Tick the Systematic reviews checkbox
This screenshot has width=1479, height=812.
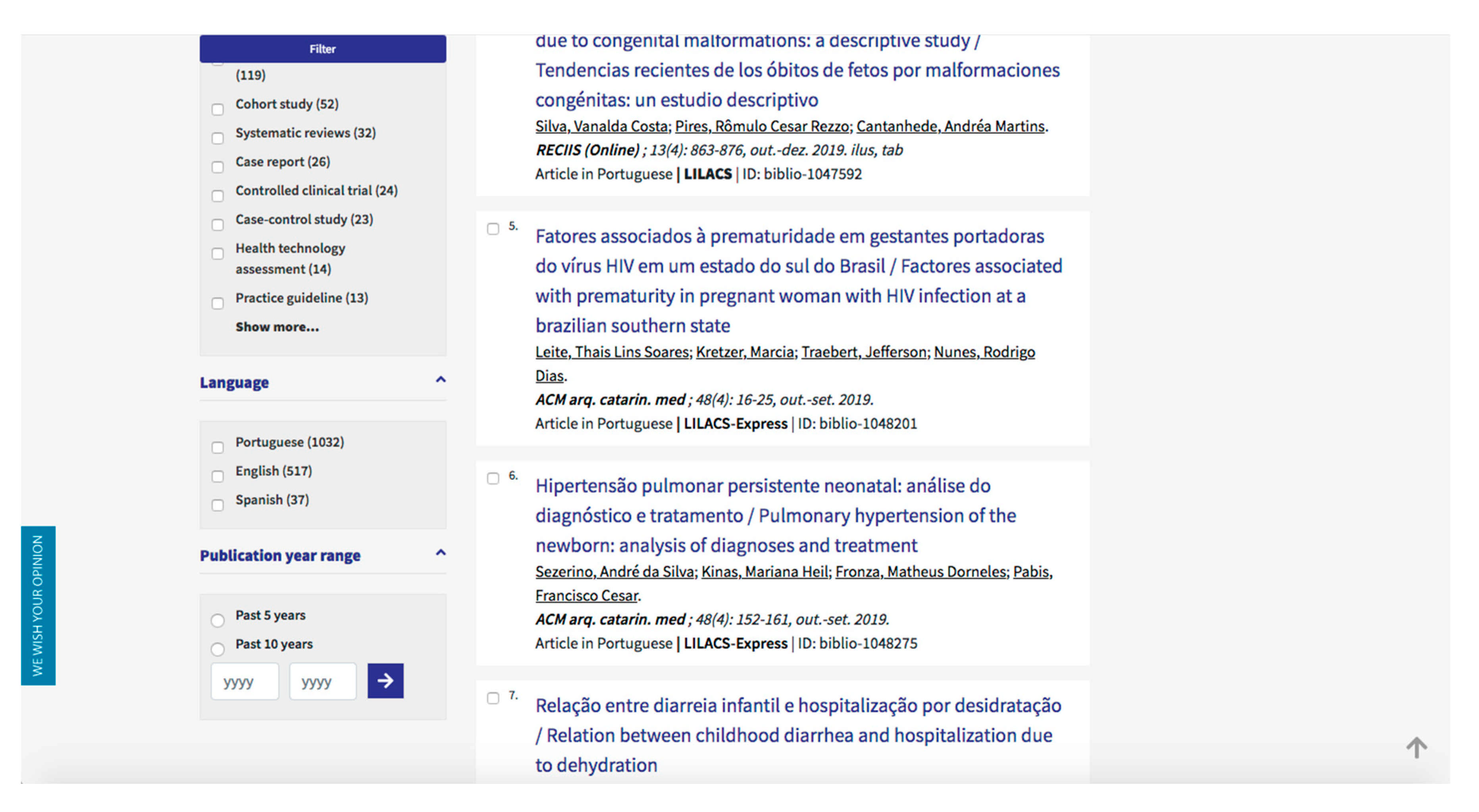click(x=218, y=138)
